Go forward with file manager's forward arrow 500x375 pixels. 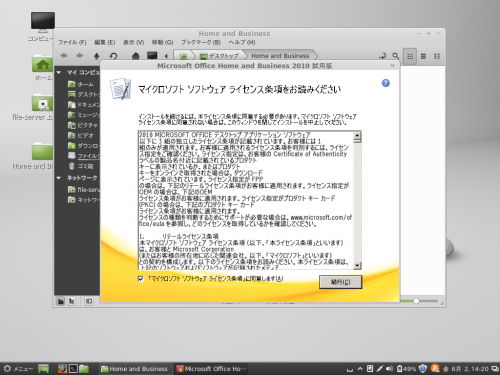tap(80, 56)
